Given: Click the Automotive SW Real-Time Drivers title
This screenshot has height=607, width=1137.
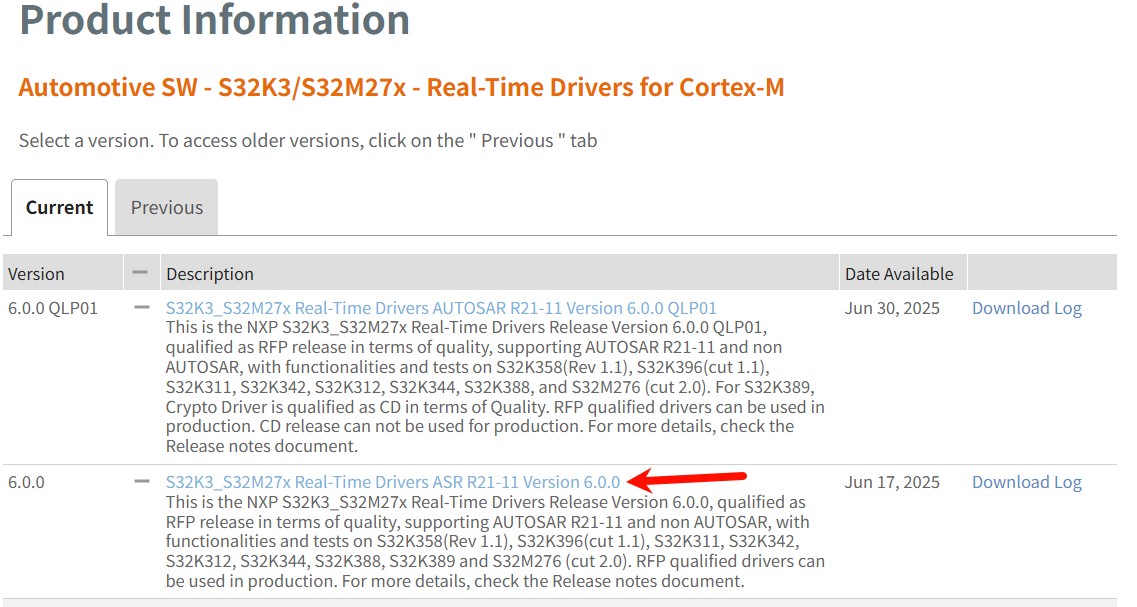Looking at the screenshot, I should [401, 87].
